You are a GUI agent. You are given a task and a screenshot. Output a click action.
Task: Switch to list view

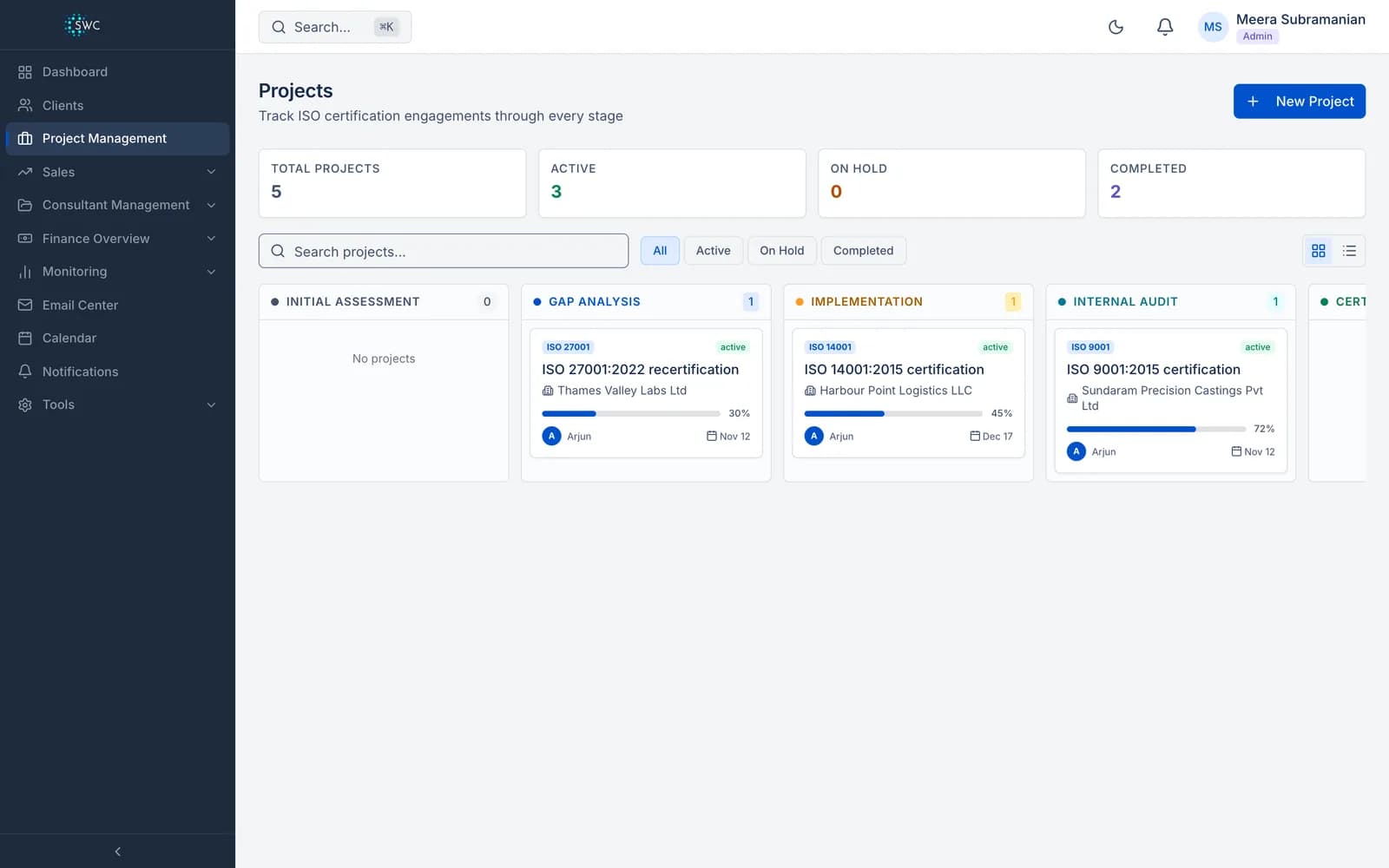coord(1349,251)
